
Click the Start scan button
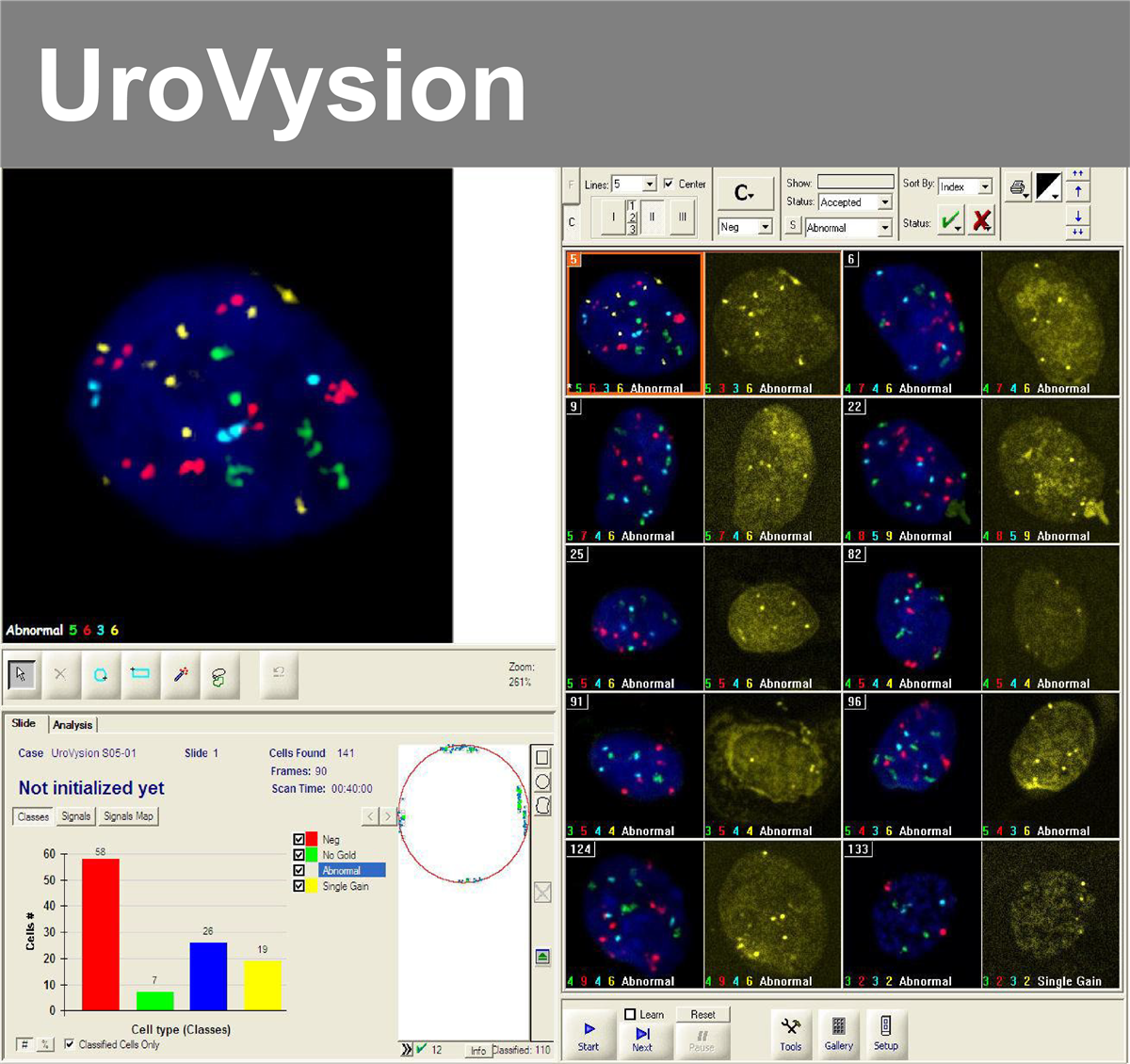(589, 1036)
